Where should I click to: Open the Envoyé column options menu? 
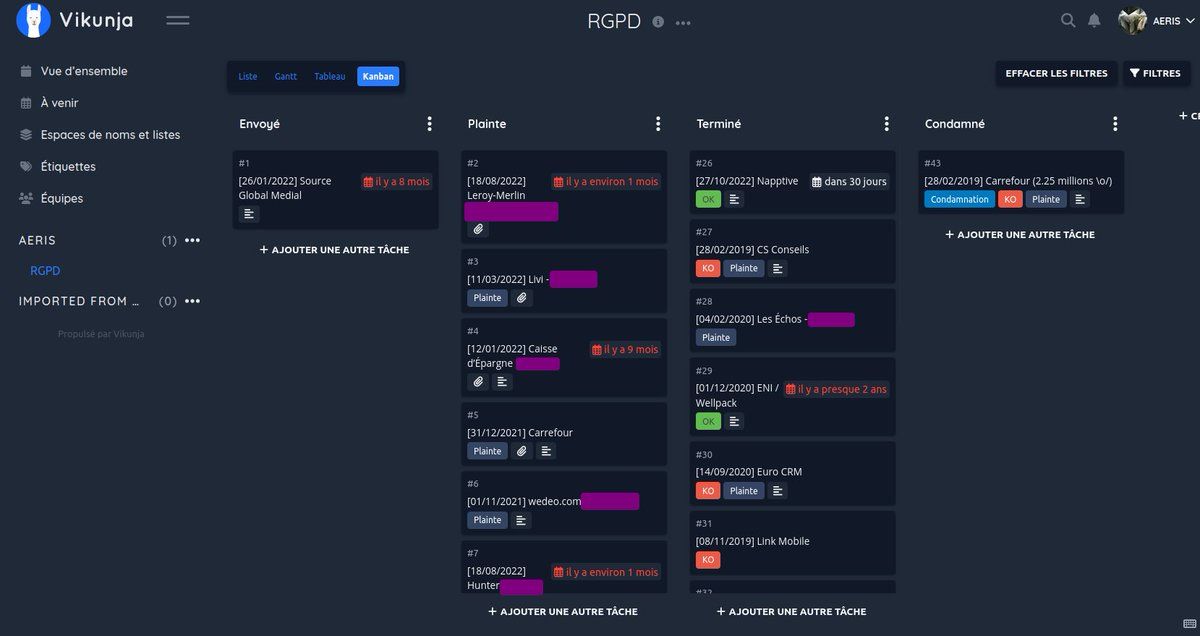coord(430,124)
